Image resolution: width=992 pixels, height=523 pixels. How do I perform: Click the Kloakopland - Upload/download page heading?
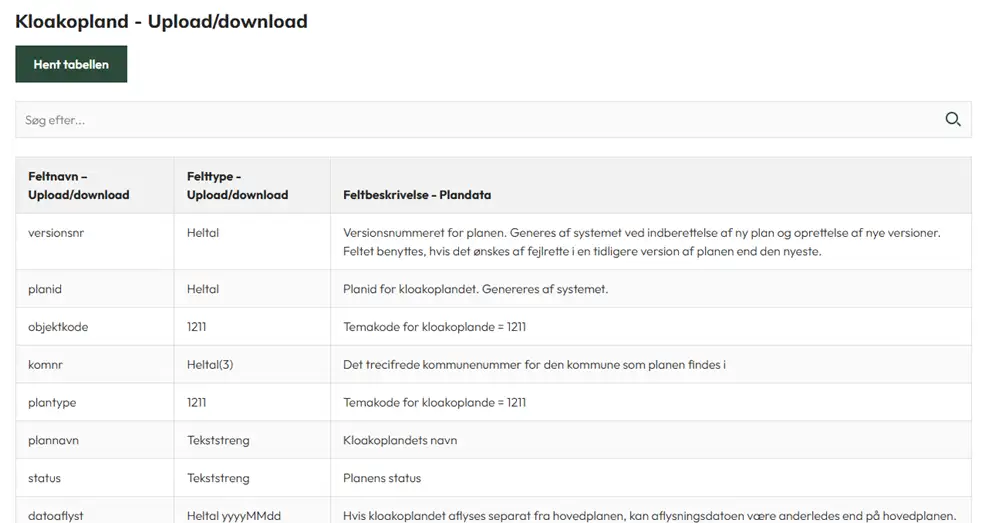[x=161, y=22]
